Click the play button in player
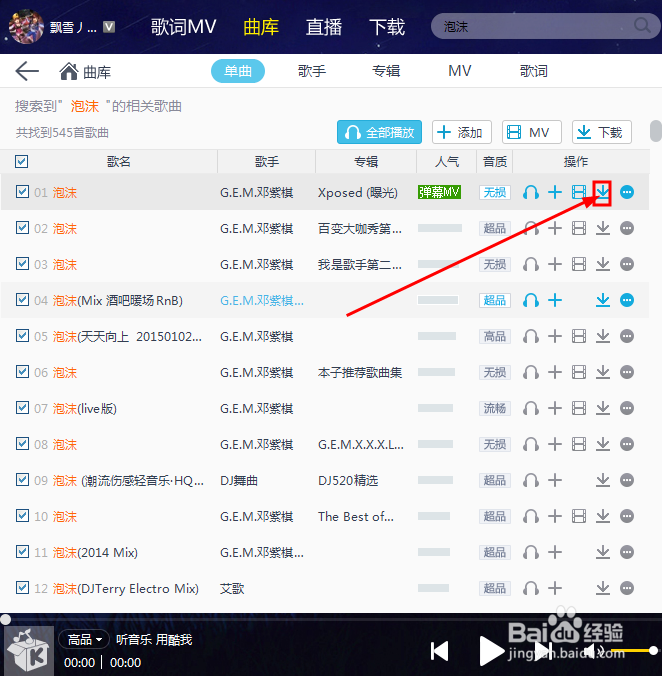The width and height of the screenshot is (662, 676). 491,651
